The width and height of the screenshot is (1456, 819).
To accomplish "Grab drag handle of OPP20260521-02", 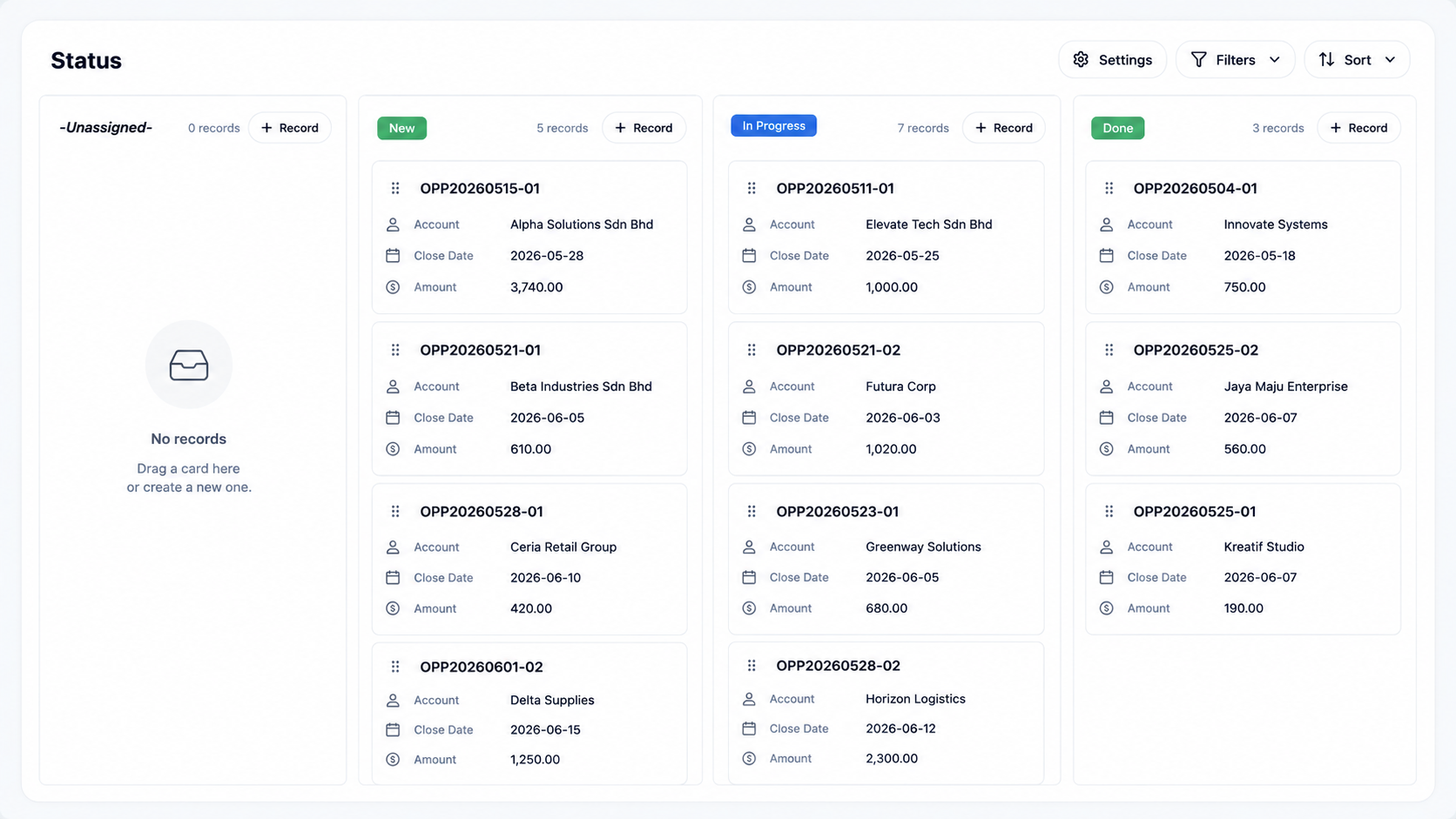I will point(752,350).
